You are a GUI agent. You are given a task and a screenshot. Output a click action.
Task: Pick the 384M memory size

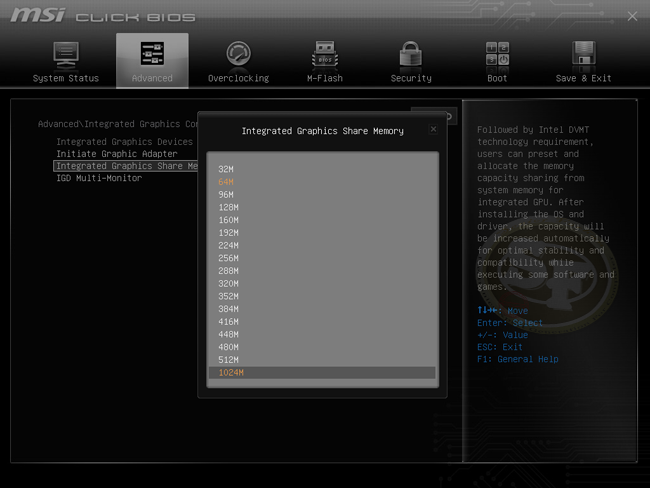[x=322, y=309]
